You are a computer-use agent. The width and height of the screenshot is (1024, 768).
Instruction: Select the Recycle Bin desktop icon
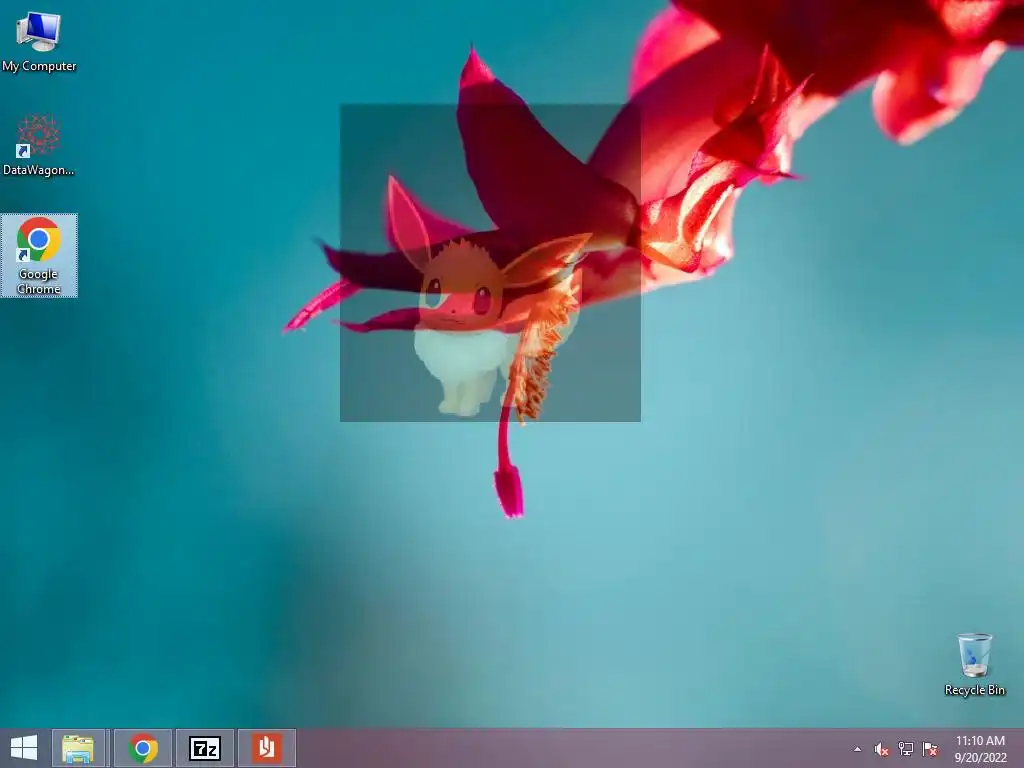coord(974,664)
